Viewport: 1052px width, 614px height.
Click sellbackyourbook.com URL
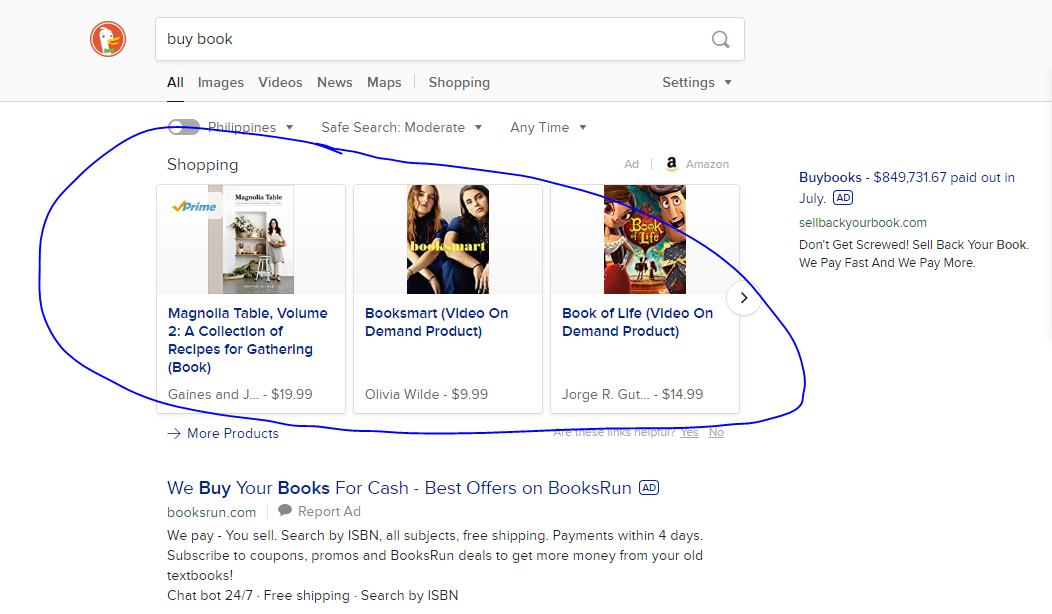tap(863, 223)
